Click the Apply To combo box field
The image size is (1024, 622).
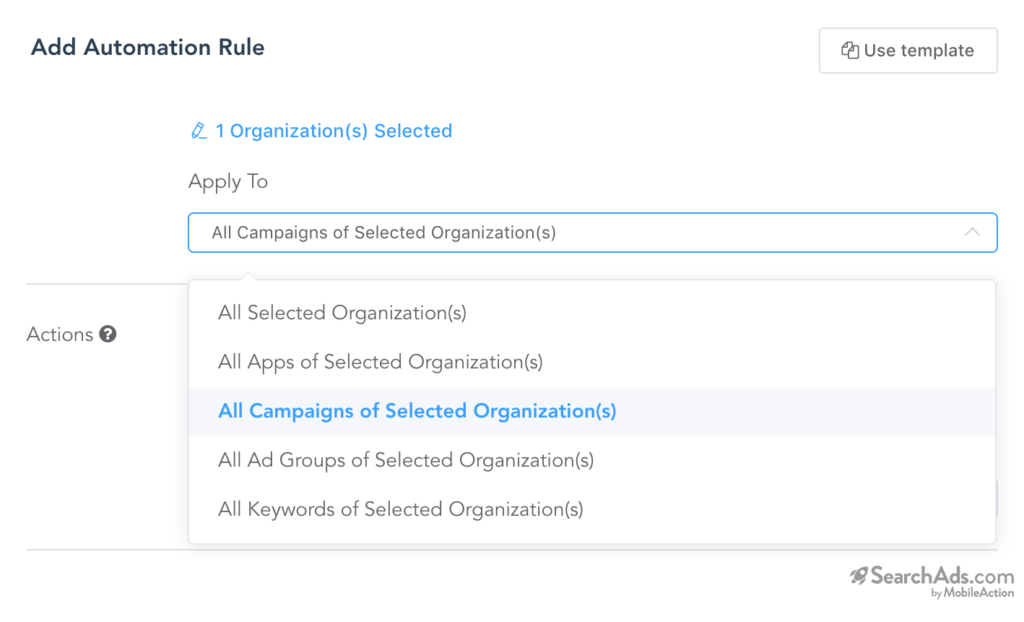pos(560,232)
